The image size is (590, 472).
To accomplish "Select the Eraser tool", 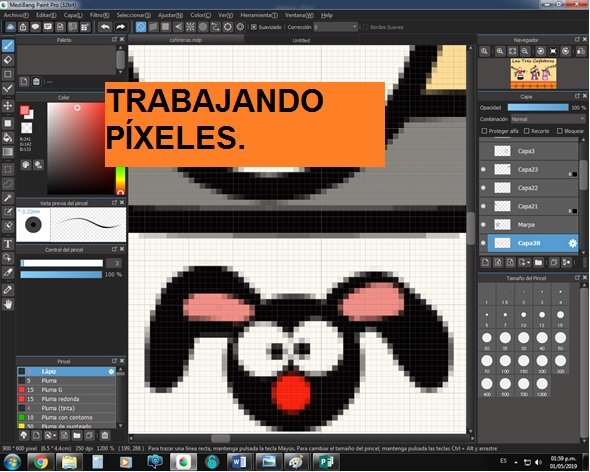I will pos(8,60).
